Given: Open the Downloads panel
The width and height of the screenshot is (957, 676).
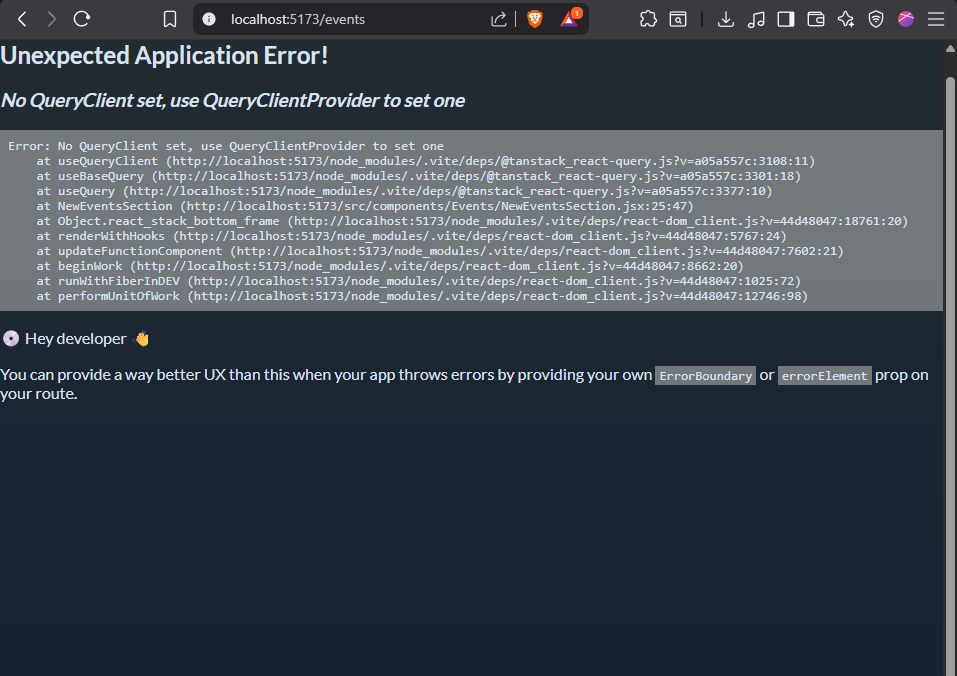Looking at the screenshot, I should [x=726, y=19].
